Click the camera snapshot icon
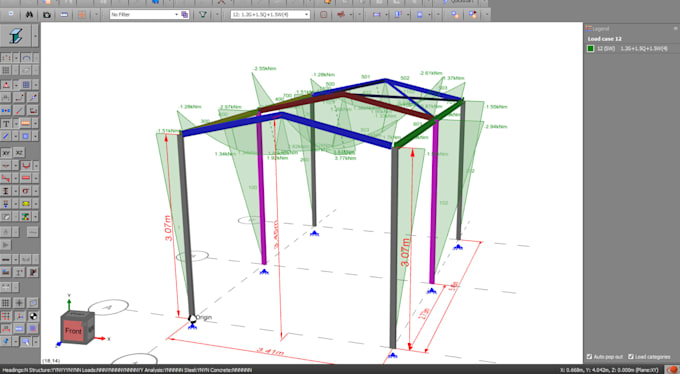 46,14
